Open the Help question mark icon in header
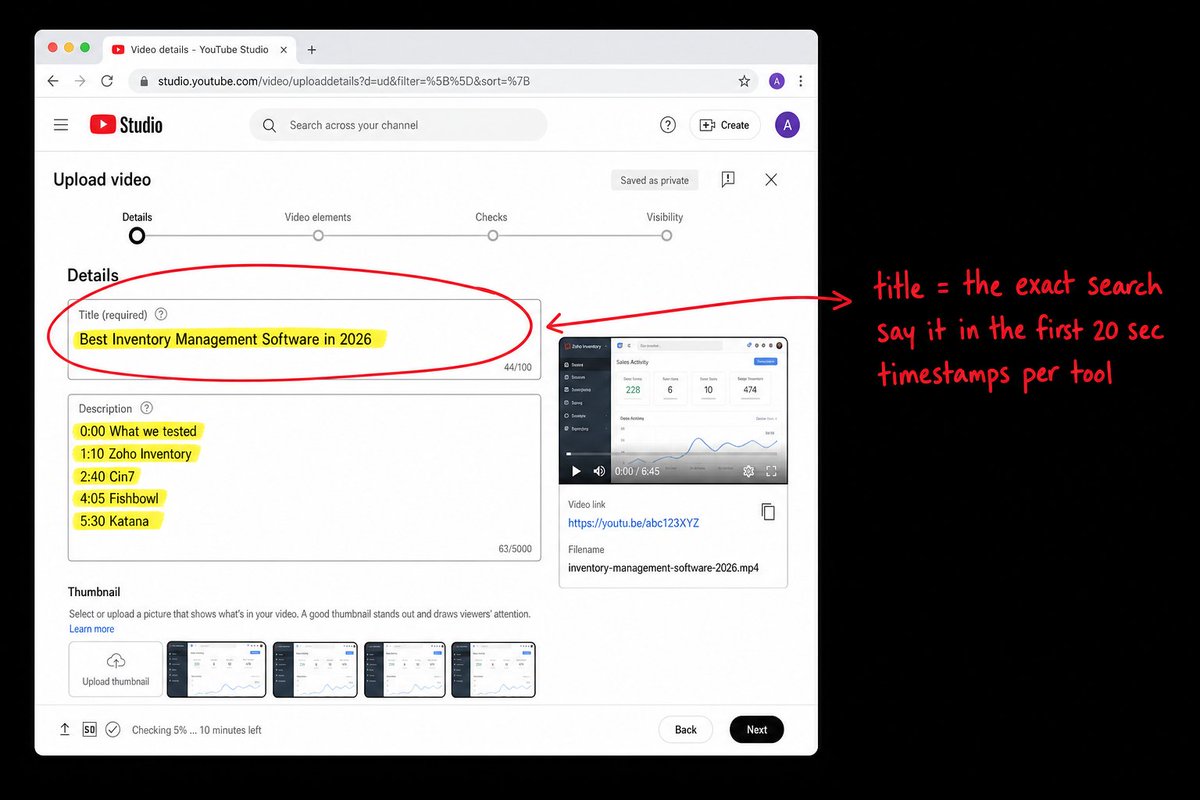The width and height of the screenshot is (1200, 800). [668, 125]
